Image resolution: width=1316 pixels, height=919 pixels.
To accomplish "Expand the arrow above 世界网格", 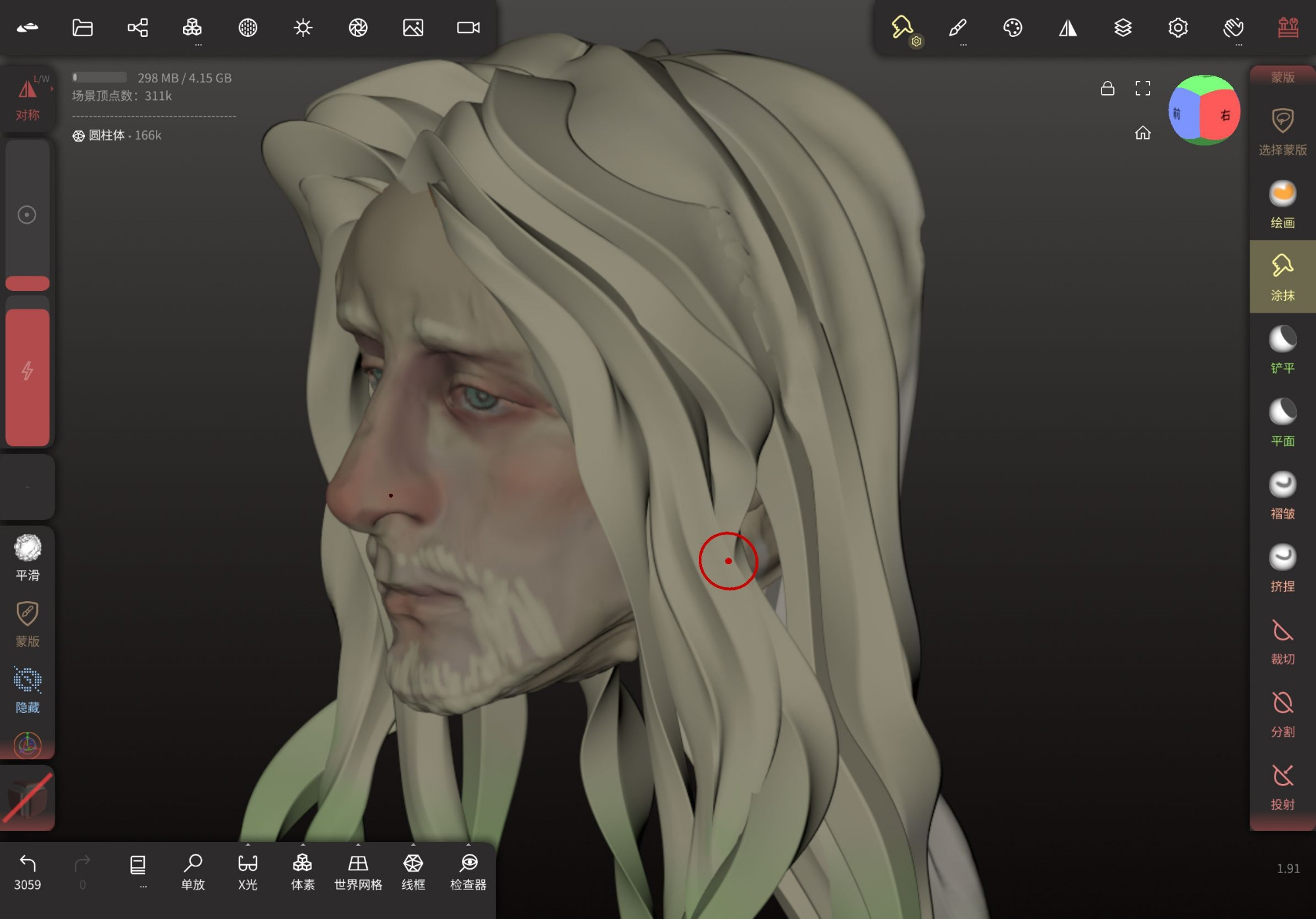I will [x=358, y=845].
